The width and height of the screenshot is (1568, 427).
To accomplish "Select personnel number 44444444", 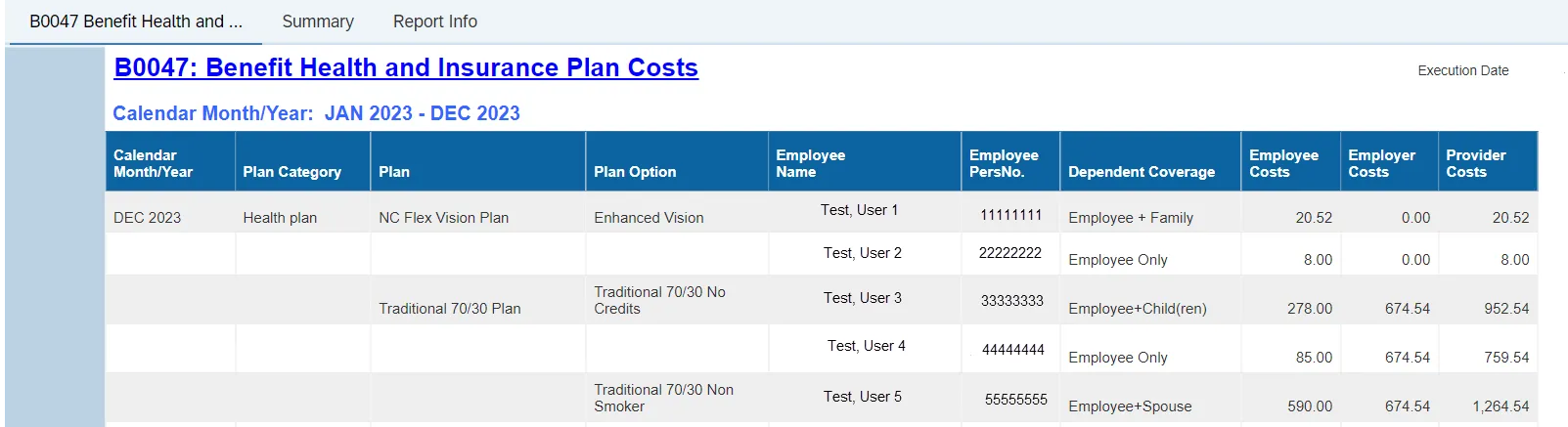I will click(1012, 349).
